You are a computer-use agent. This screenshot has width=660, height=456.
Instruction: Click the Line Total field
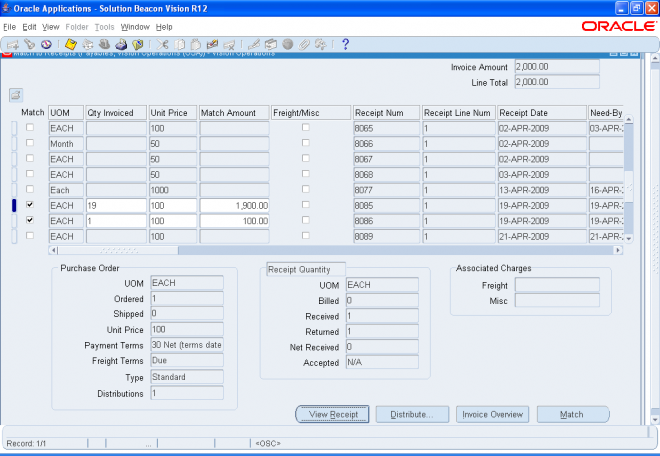click(557, 82)
